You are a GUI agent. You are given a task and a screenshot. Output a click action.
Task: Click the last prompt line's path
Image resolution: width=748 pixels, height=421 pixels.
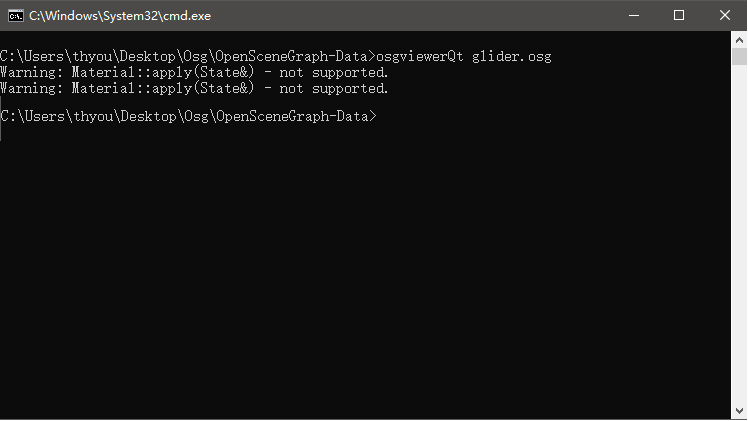[185, 117]
